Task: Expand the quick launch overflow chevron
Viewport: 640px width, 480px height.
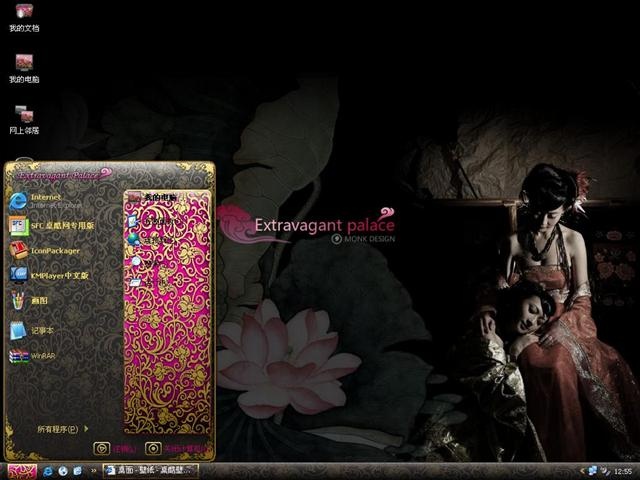Action: (x=93, y=471)
